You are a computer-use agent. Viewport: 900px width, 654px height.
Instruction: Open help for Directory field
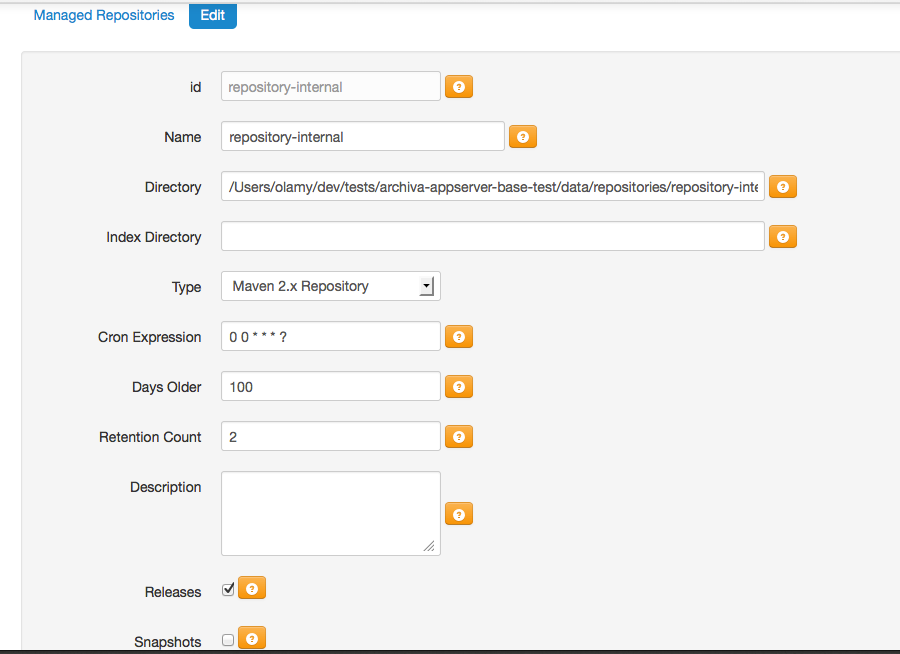pos(782,187)
